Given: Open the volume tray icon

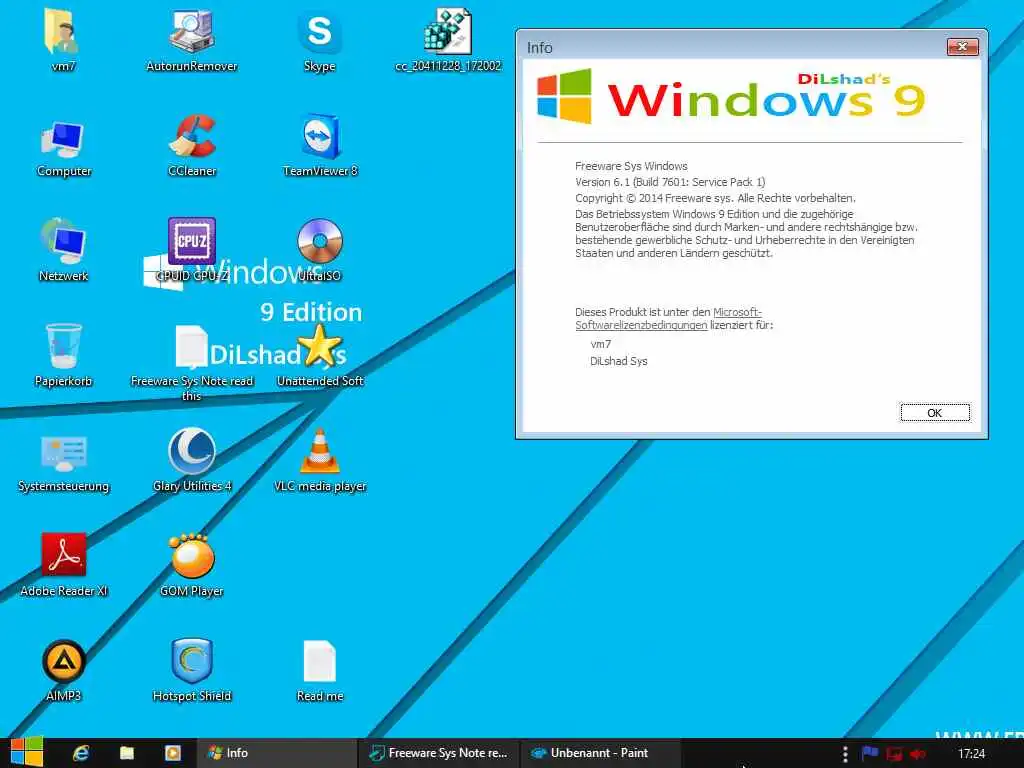Looking at the screenshot, I should coord(918,754).
